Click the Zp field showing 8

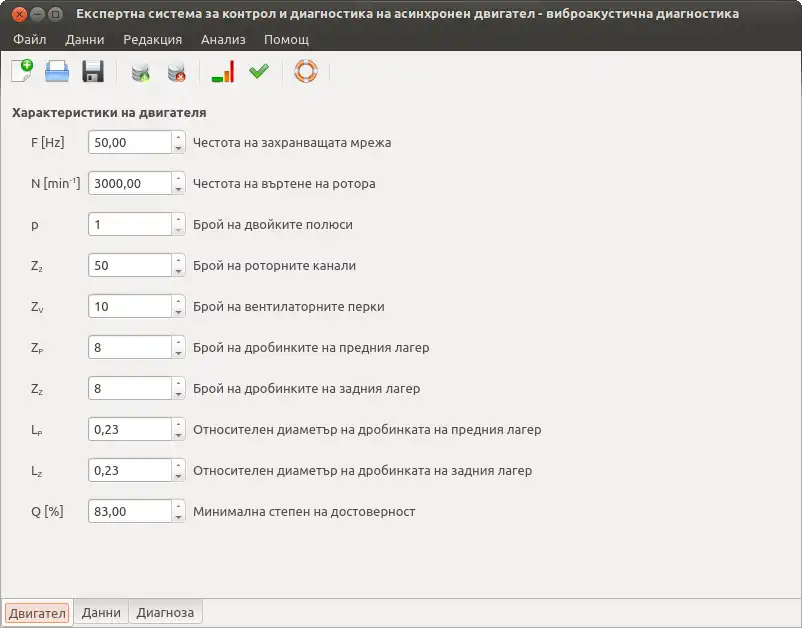[130, 347]
